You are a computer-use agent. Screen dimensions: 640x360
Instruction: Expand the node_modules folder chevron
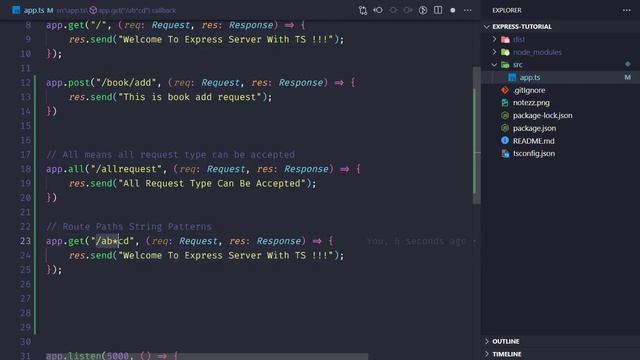(494, 52)
